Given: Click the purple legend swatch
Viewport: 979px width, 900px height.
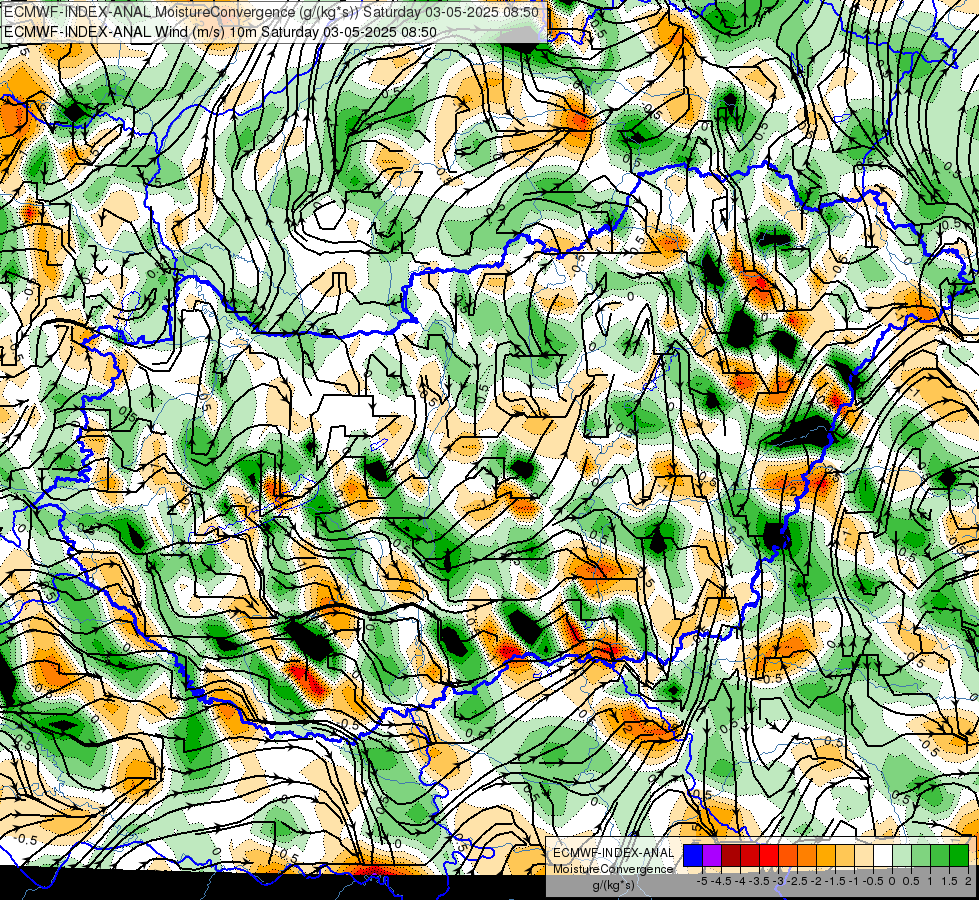Looking at the screenshot, I should [712, 855].
